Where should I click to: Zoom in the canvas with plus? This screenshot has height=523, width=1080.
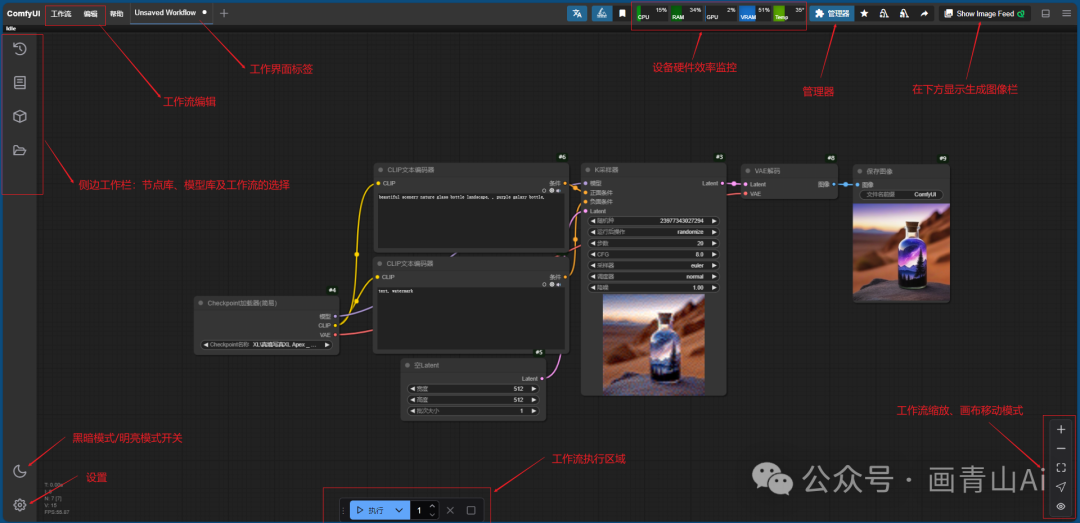point(1061,429)
